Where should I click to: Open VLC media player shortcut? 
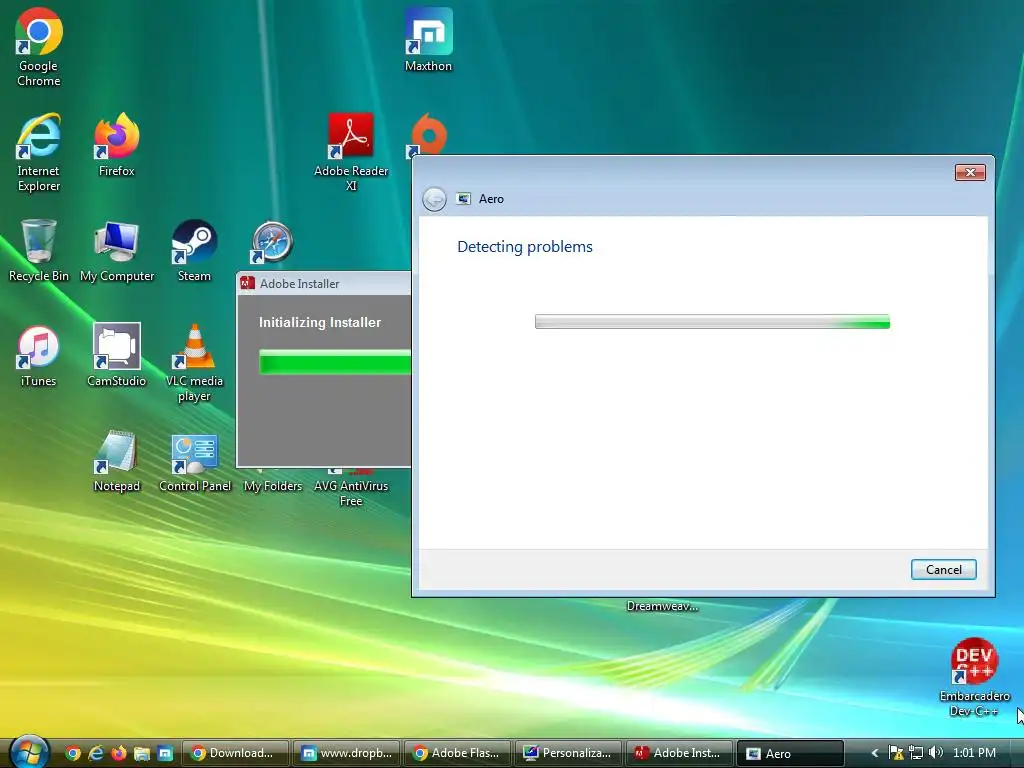194,364
